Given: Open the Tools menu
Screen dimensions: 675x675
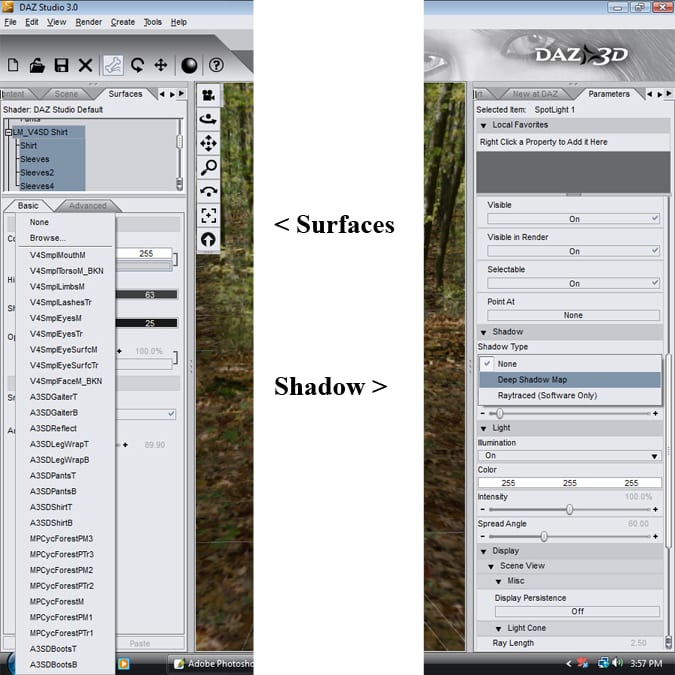Looking at the screenshot, I should click(x=152, y=22).
